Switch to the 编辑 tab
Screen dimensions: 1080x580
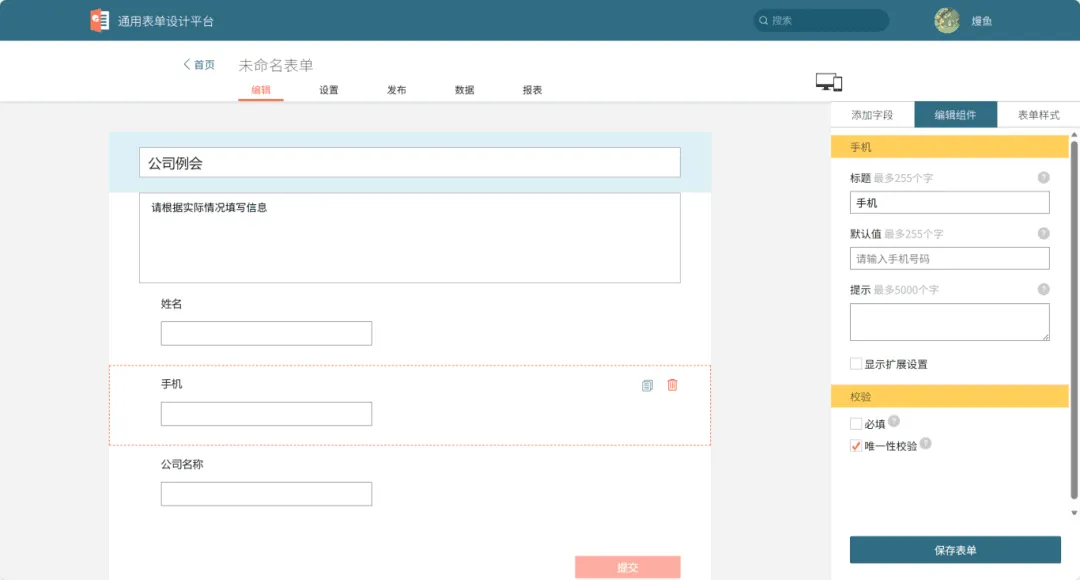coord(261,90)
